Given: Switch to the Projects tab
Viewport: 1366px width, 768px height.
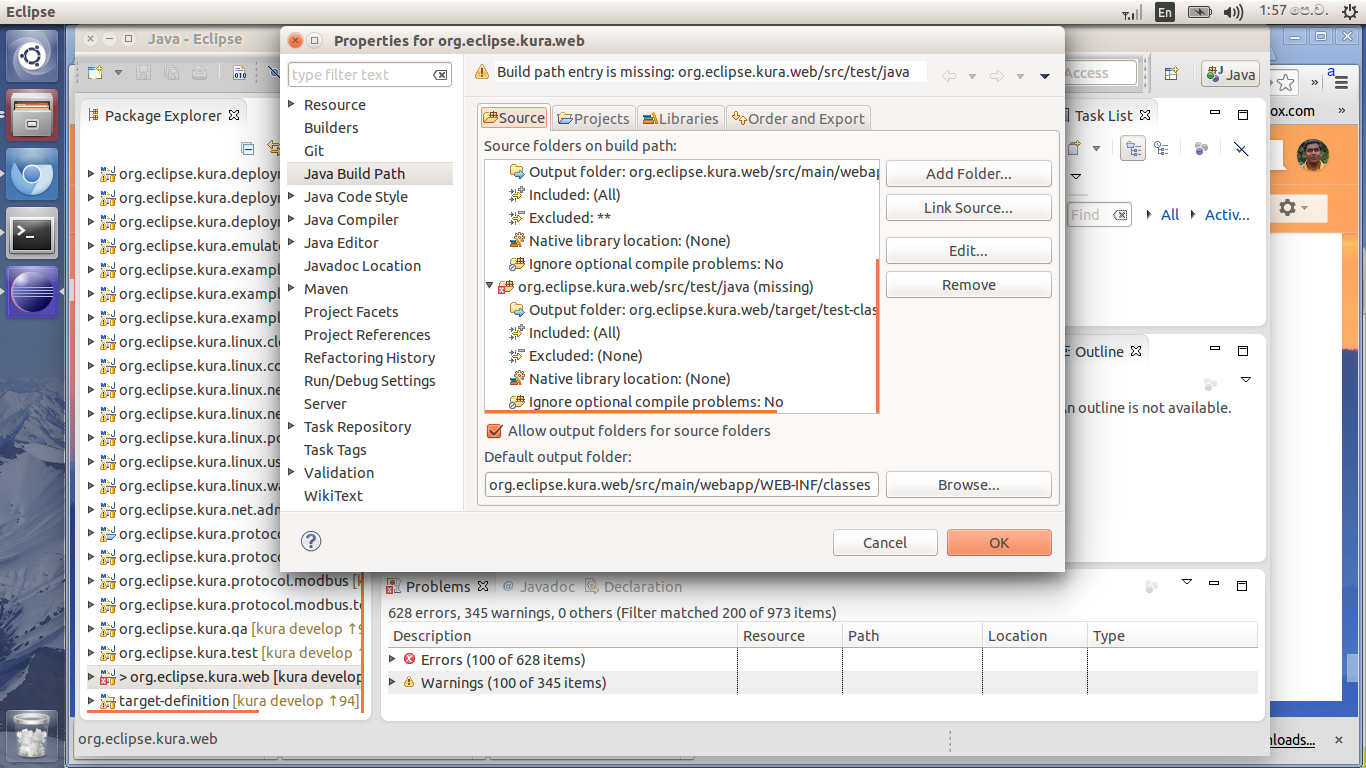Looking at the screenshot, I should point(594,118).
